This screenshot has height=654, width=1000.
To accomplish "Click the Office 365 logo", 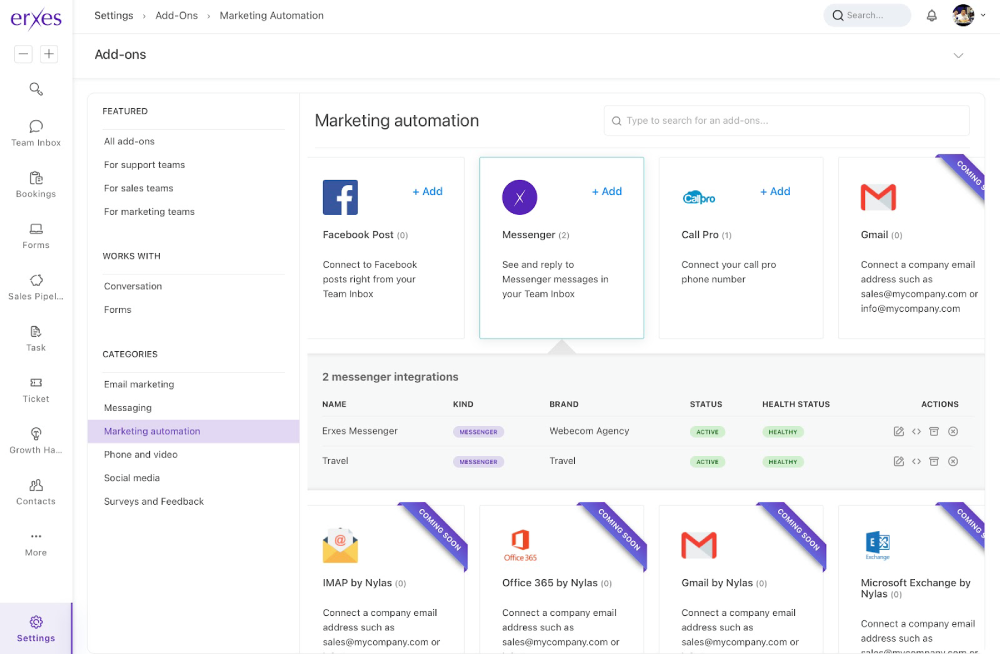I will tap(520, 546).
